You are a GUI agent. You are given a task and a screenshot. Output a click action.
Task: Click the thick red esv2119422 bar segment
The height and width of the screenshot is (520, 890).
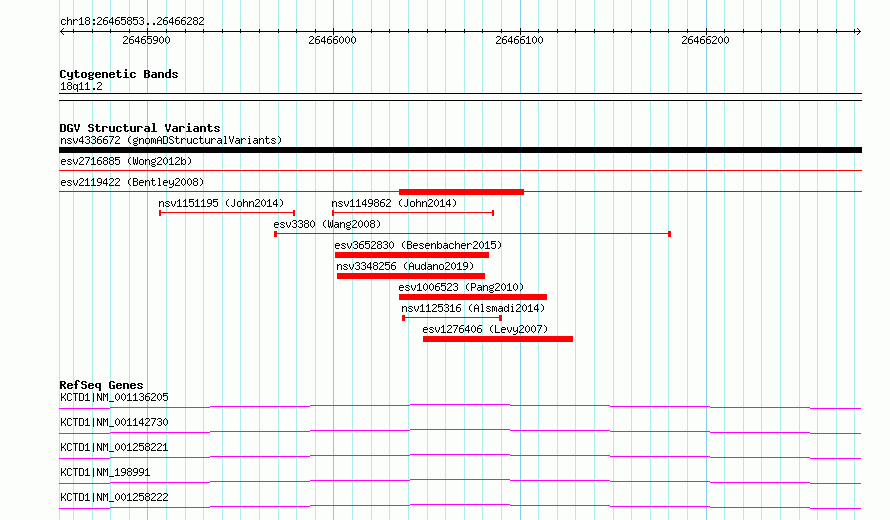click(461, 192)
